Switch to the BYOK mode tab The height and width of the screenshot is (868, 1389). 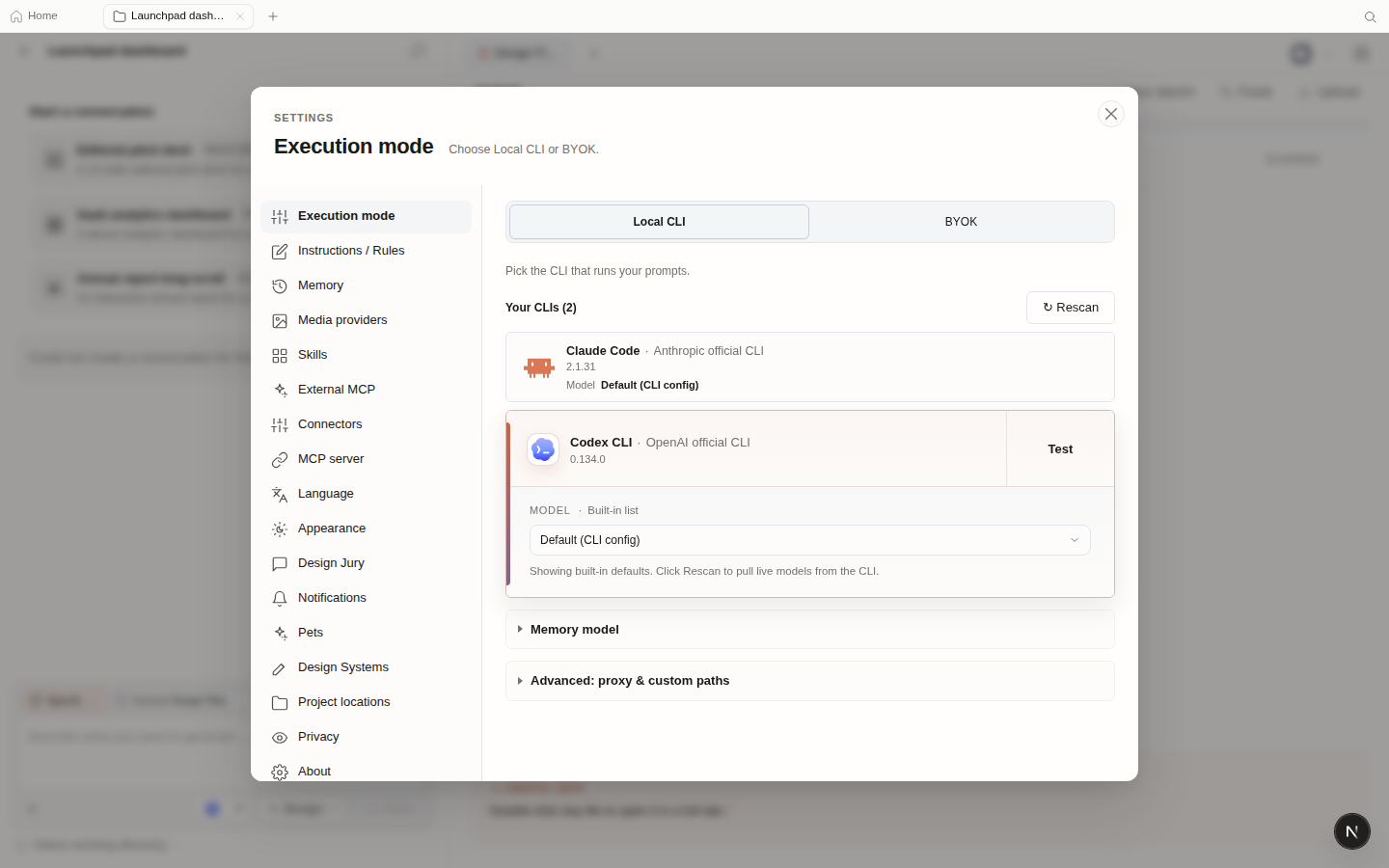click(x=961, y=222)
